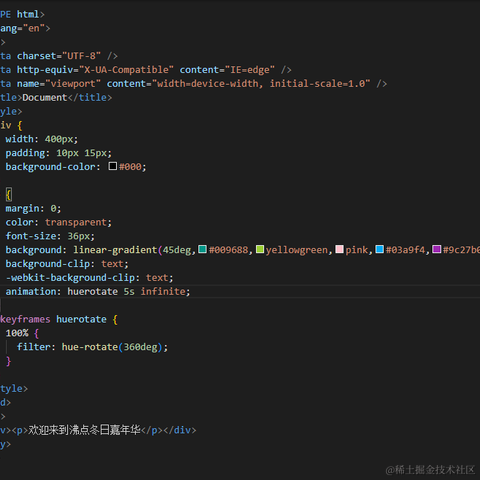The height and width of the screenshot is (480, 480).
Task: Click the '"UTF-8"' charset value
Action: click(81, 56)
